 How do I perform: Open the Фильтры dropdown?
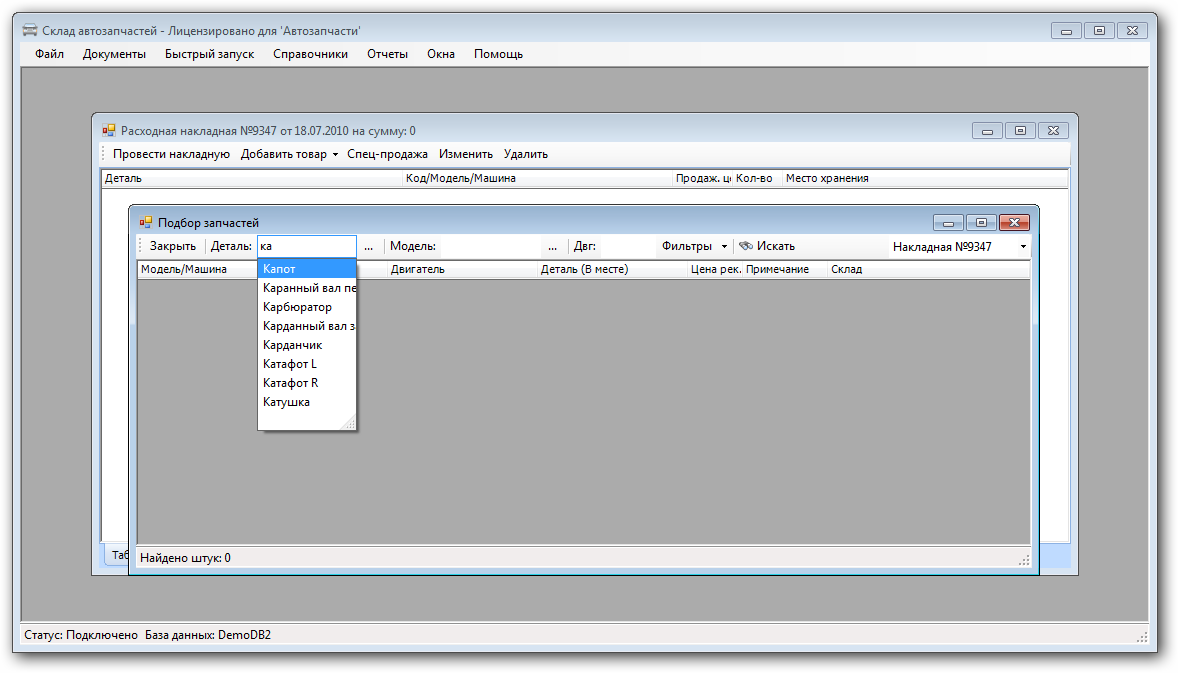(x=694, y=246)
